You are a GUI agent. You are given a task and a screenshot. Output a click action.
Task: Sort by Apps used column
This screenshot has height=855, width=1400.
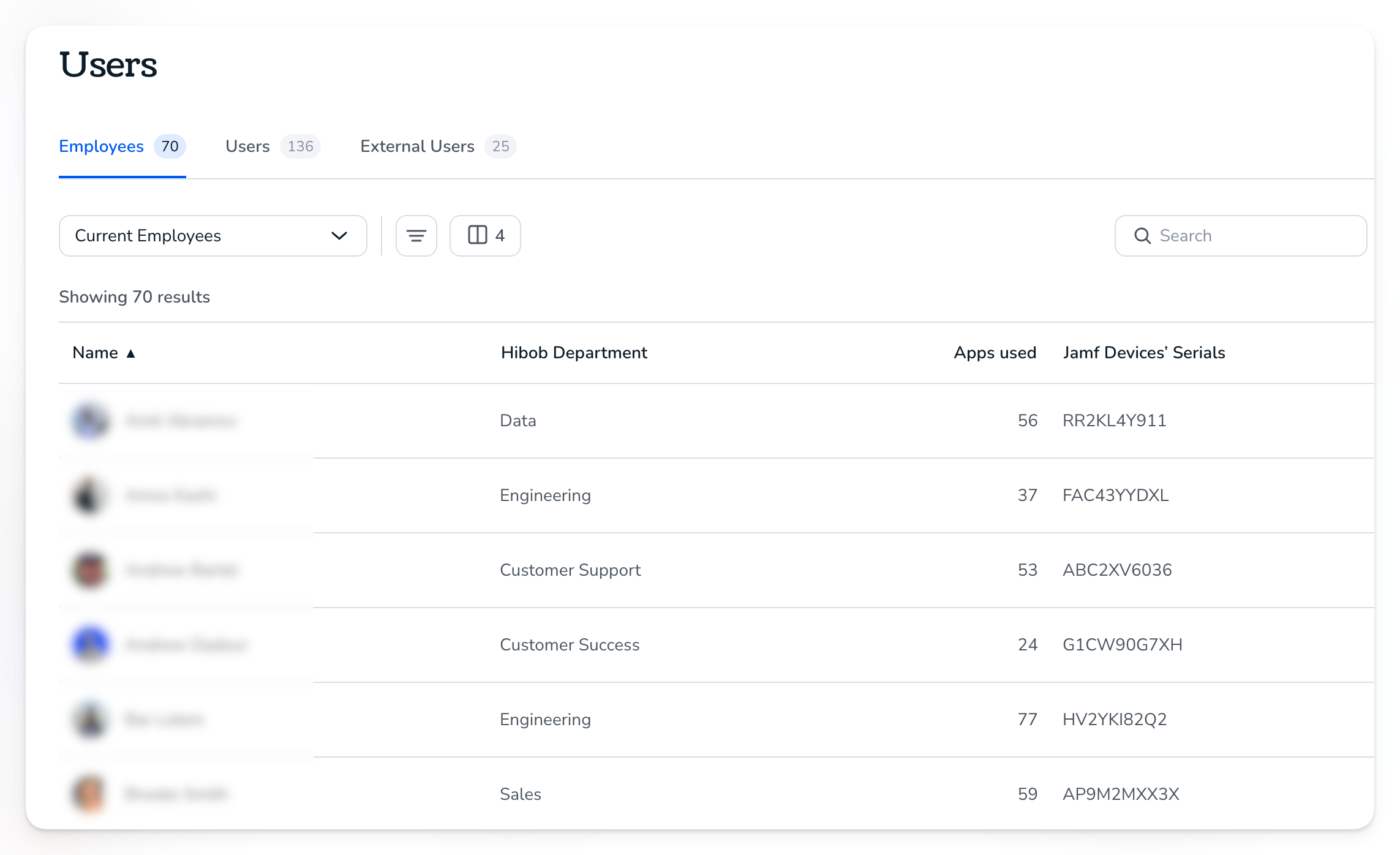[995, 353]
